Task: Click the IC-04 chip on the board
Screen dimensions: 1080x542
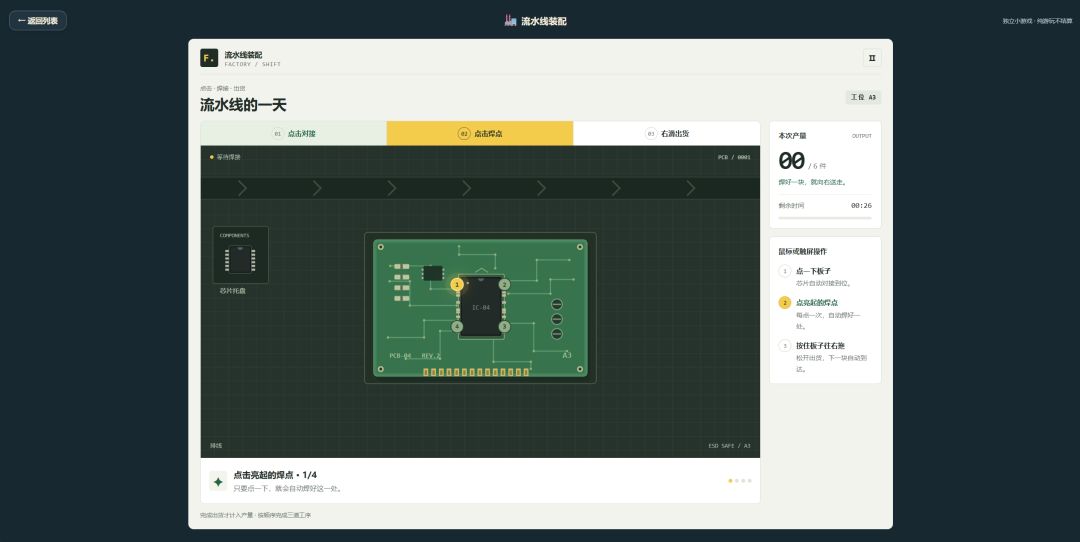Action: (481, 306)
